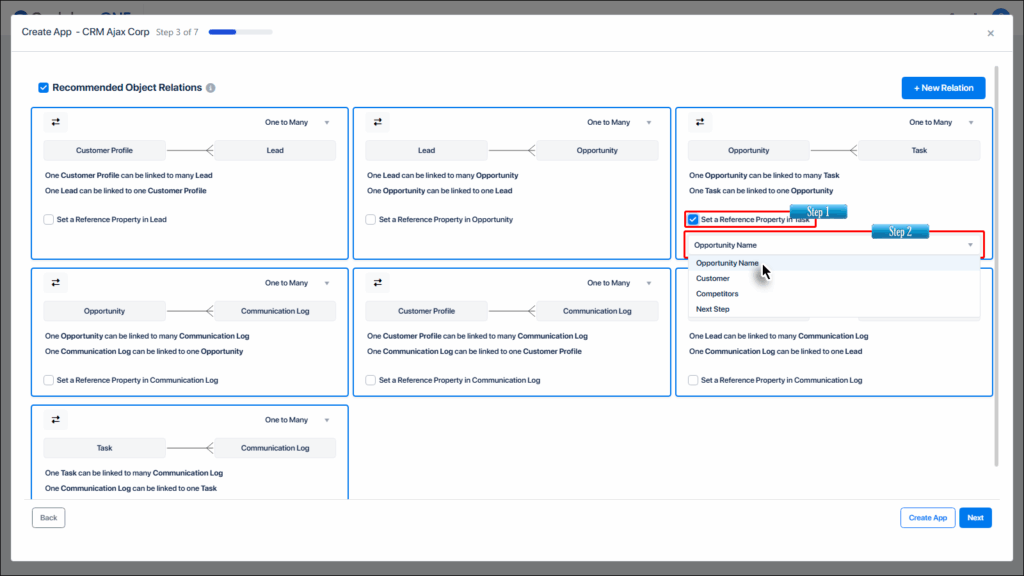The image size is (1024, 576).
Task: Click 'Create App - CRM Ajax Corp' title text
Action: tap(86, 32)
